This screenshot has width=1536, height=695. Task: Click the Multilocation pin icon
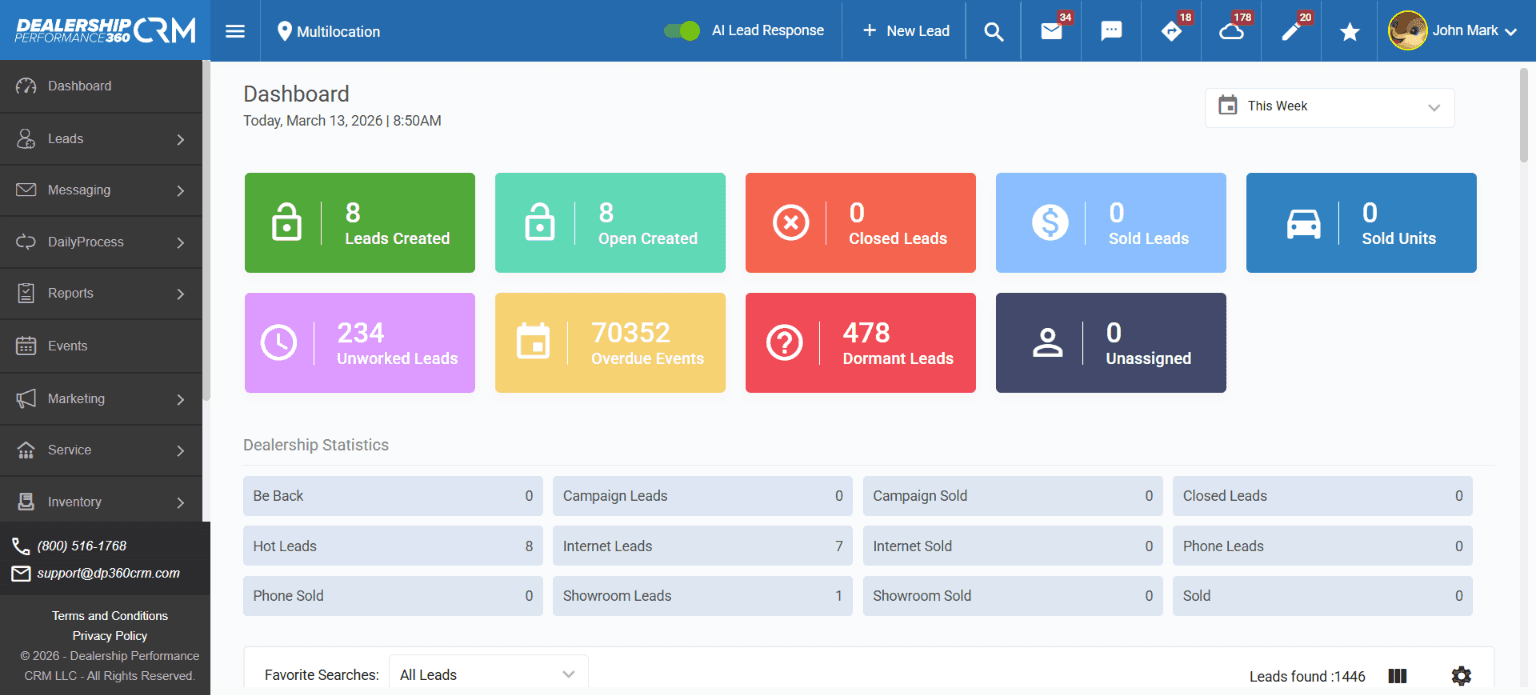click(x=284, y=31)
